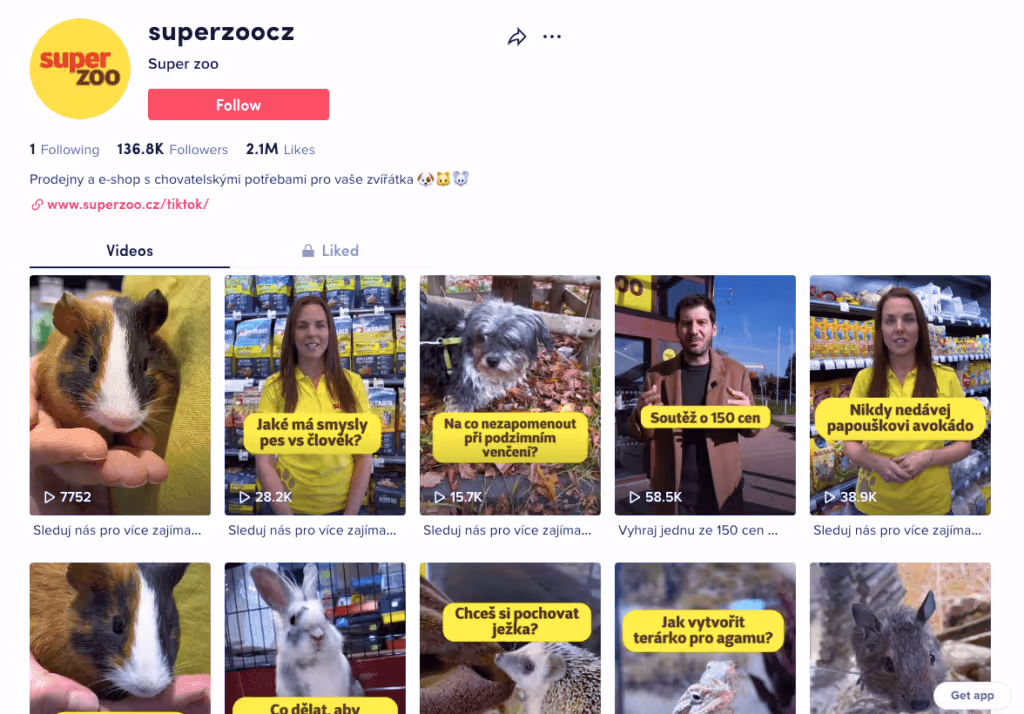The image size is (1024, 714).
Task: Click play icon on 7752 views video
Action: click(x=49, y=497)
